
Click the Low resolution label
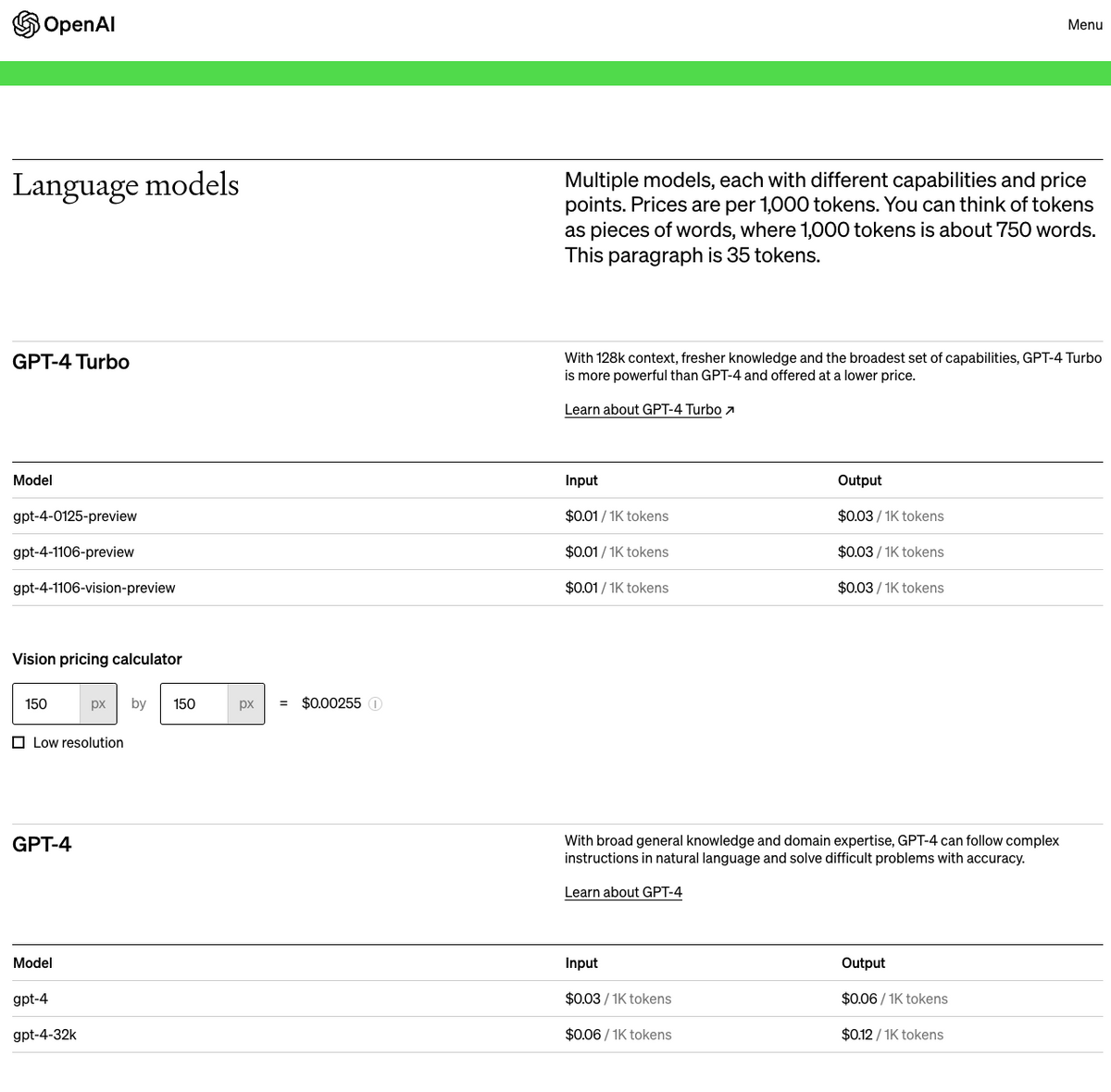coord(78,743)
